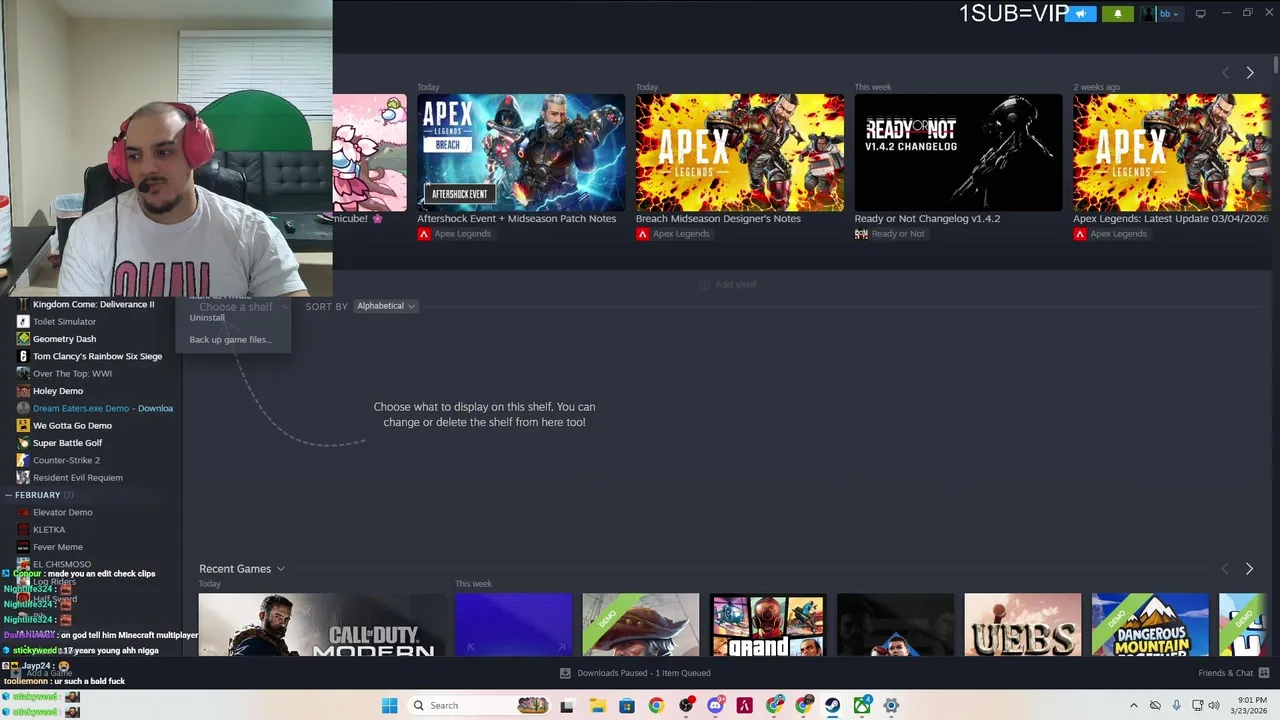Select Elevator Demo in library list

62,512
